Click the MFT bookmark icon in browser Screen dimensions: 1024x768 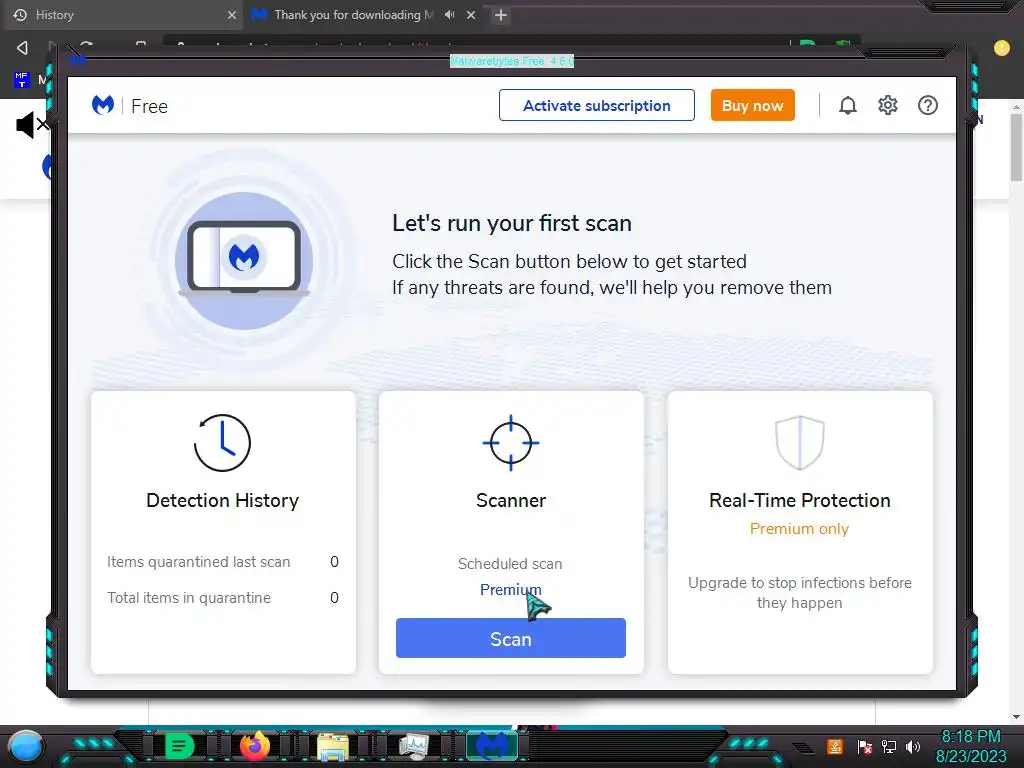coord(22,80)
